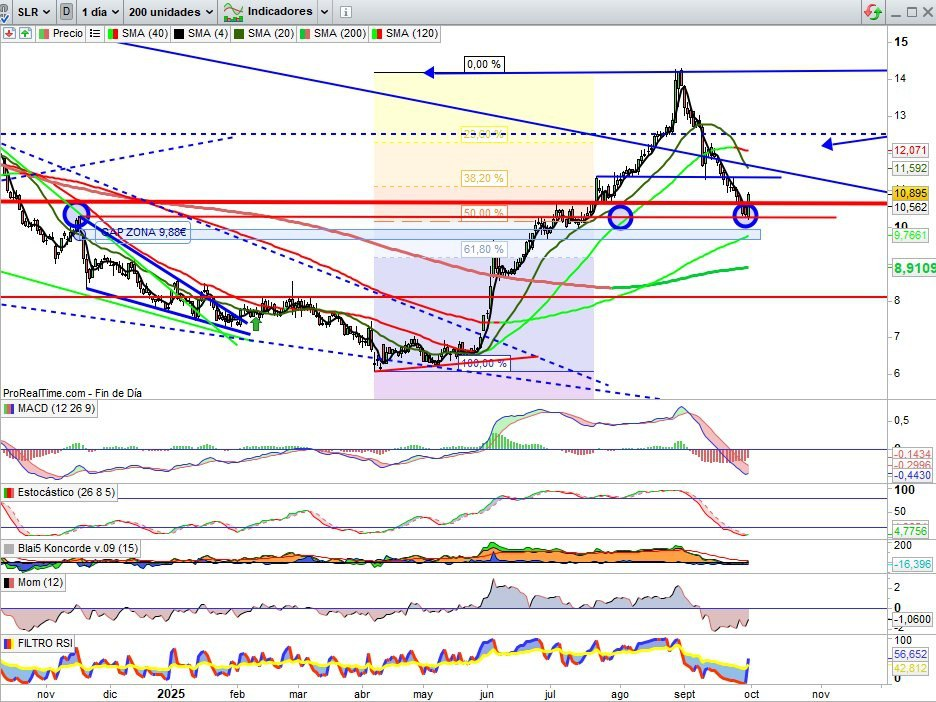The image size is (936, 702).
Task: Click the red-green refresh arrows icon
Action: click(872, 12)
